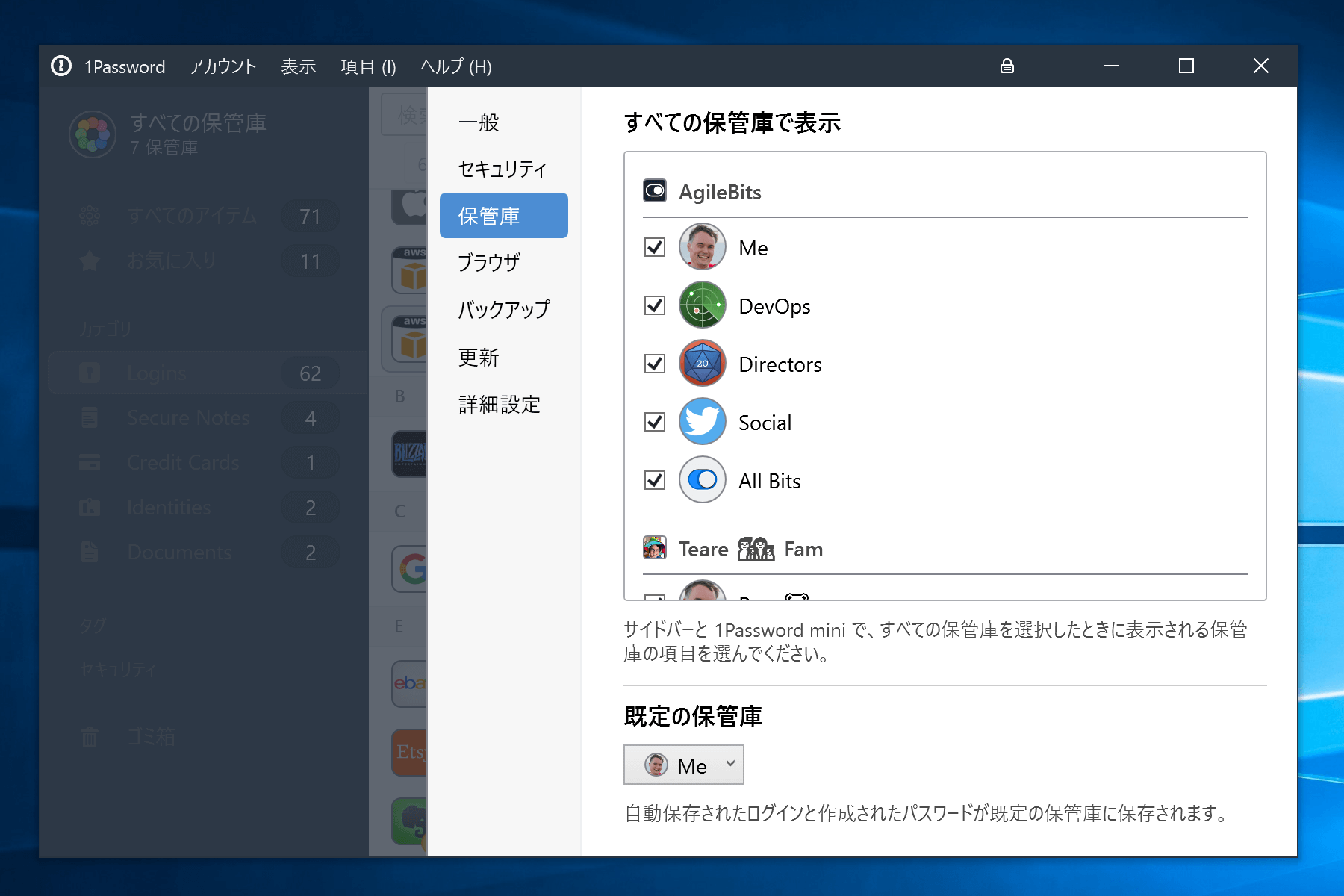Click the ゴミ箱 trash icon in sidebar

pos(90,737)
